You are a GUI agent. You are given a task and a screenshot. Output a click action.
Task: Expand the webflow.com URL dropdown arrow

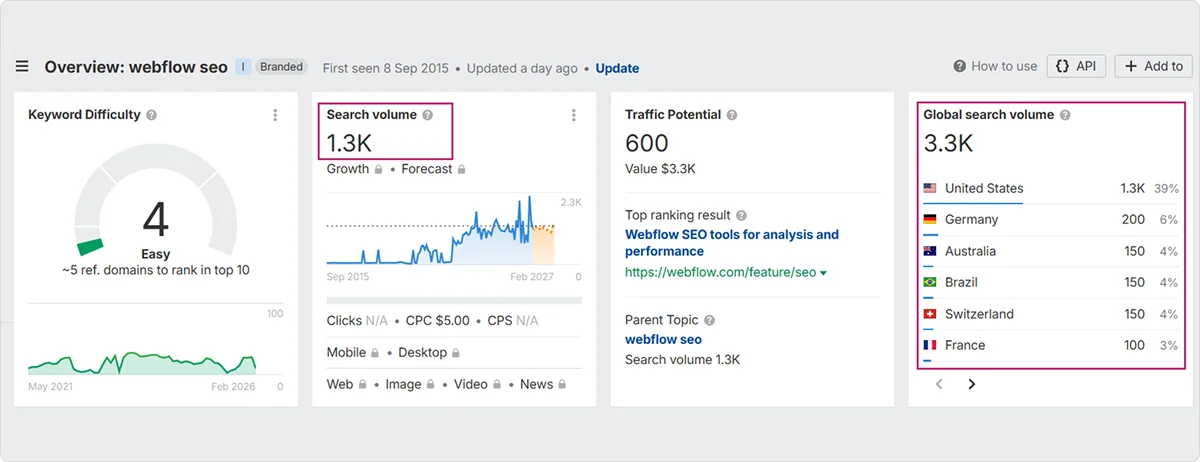click(x=823, y=273)
